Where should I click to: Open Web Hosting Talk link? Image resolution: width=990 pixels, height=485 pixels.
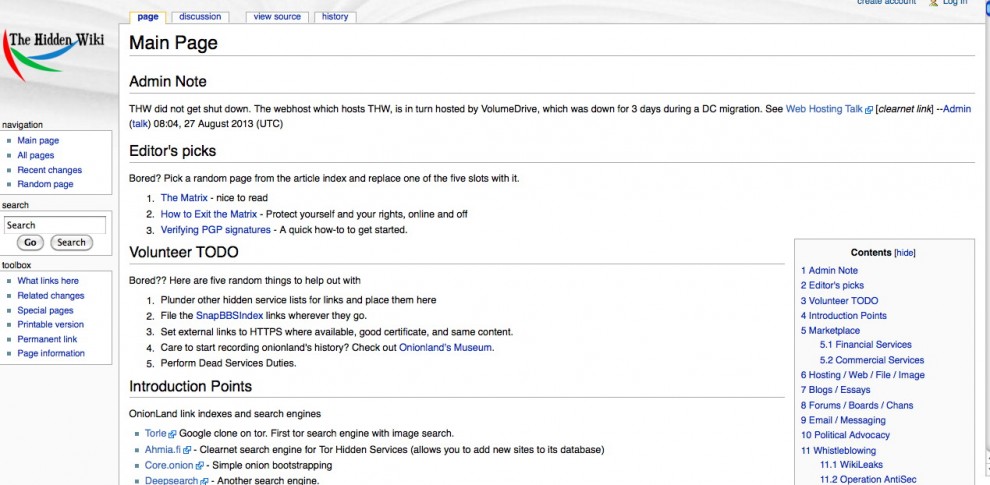tap(824, 109)
